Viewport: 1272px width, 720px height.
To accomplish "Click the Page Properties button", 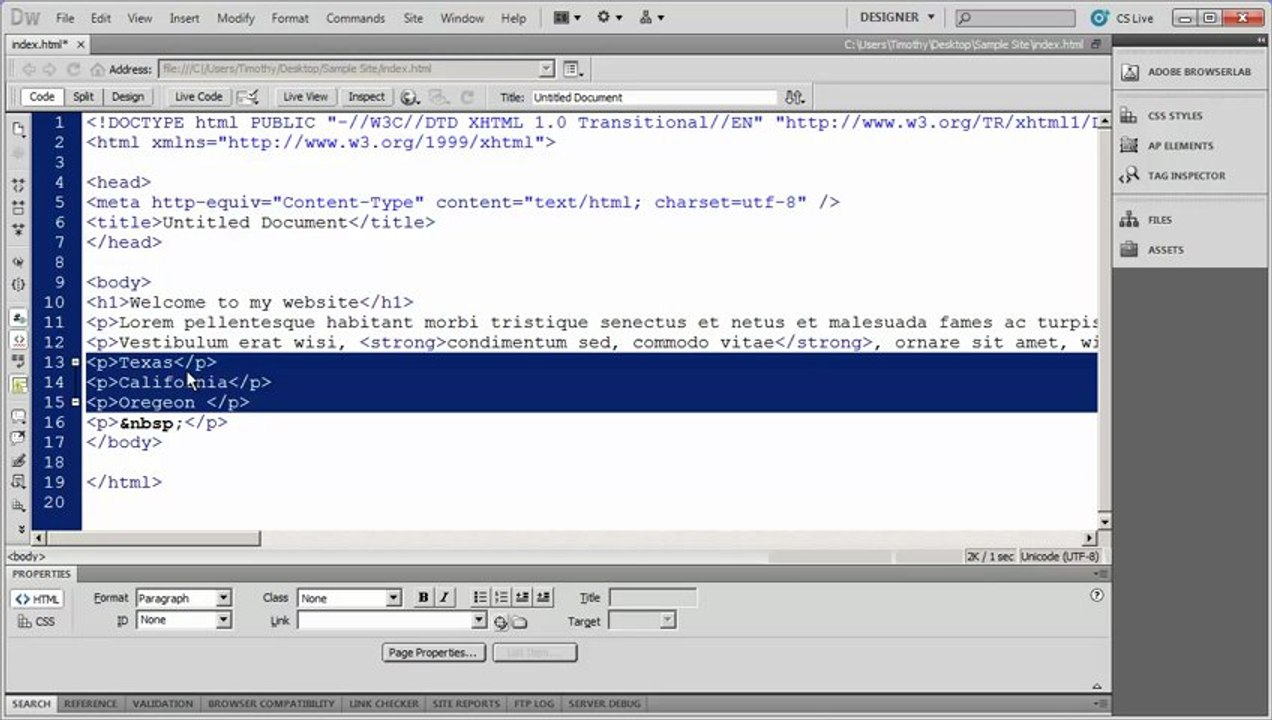I will [433, 652].
